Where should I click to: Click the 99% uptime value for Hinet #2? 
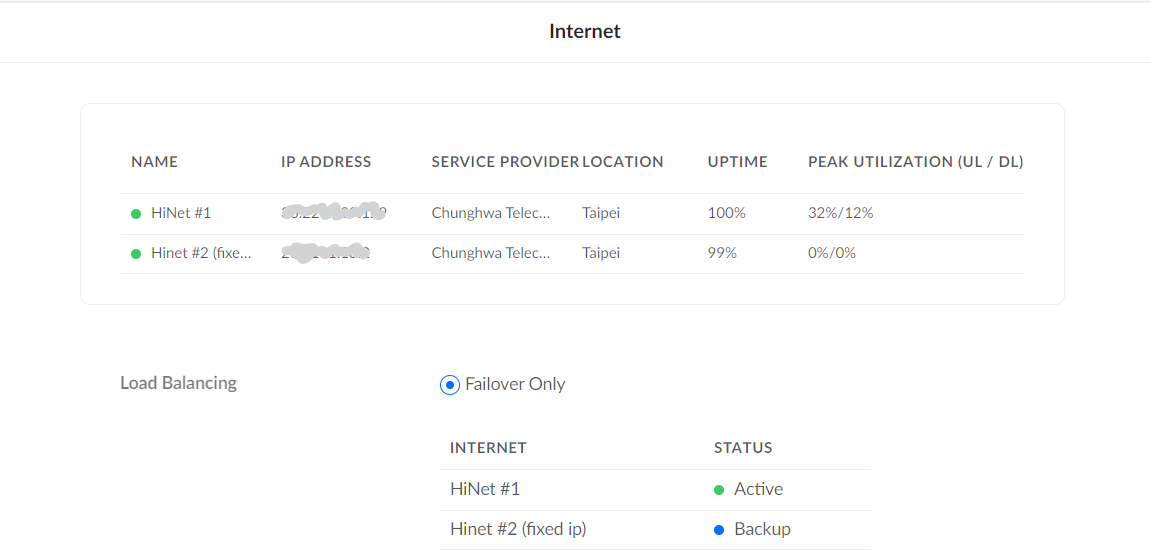click(x=722, y=253)
